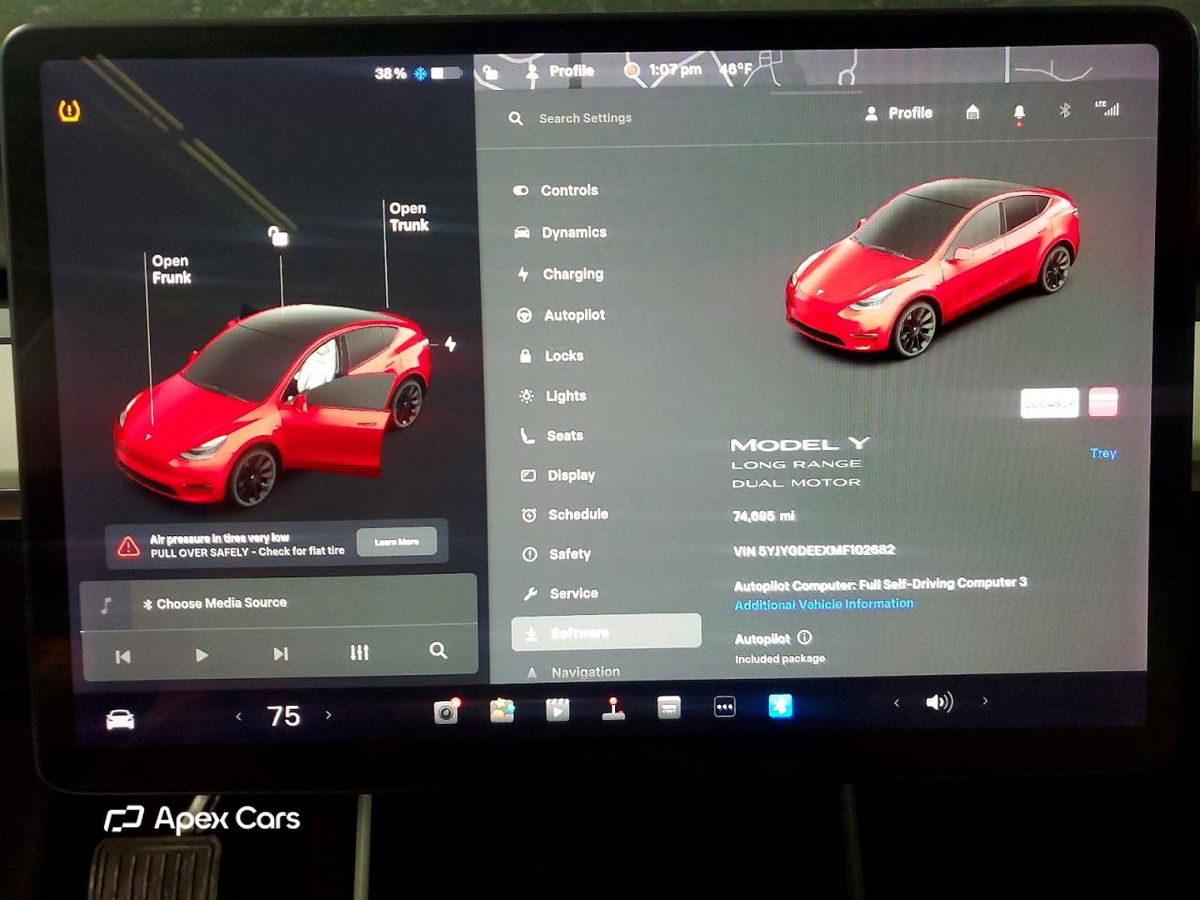Skip to previous media track
This screenshot has width=1200, height=900.
click(x=123, y=656)
